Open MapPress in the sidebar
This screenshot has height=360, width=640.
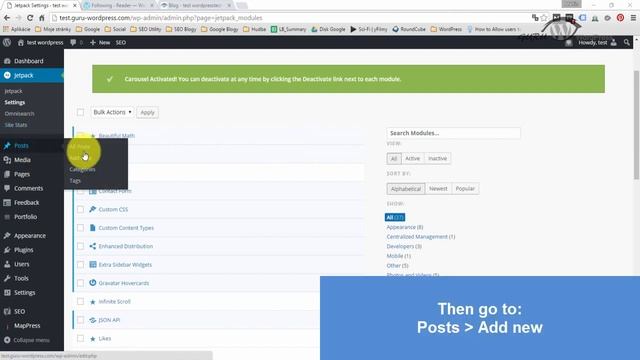[27, 326]
